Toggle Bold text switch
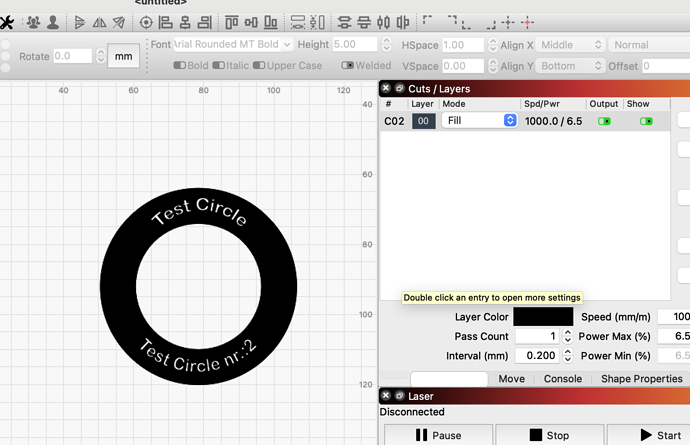The width and height of the screenshot is (690, 445). (x=180, y=65)
